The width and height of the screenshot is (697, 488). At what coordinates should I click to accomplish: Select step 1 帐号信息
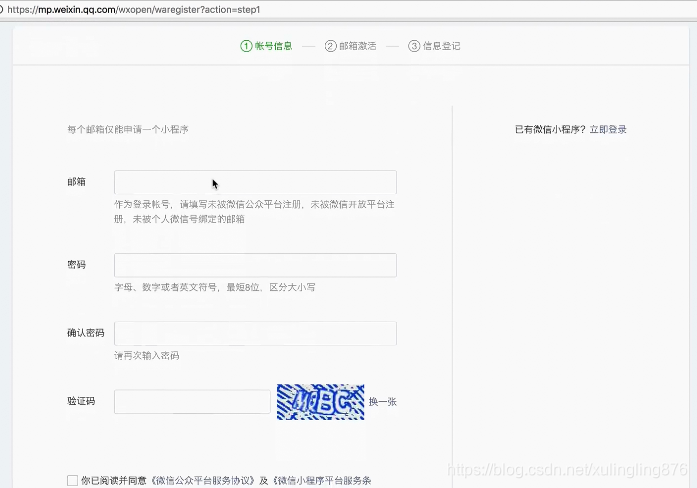point(266,46)
